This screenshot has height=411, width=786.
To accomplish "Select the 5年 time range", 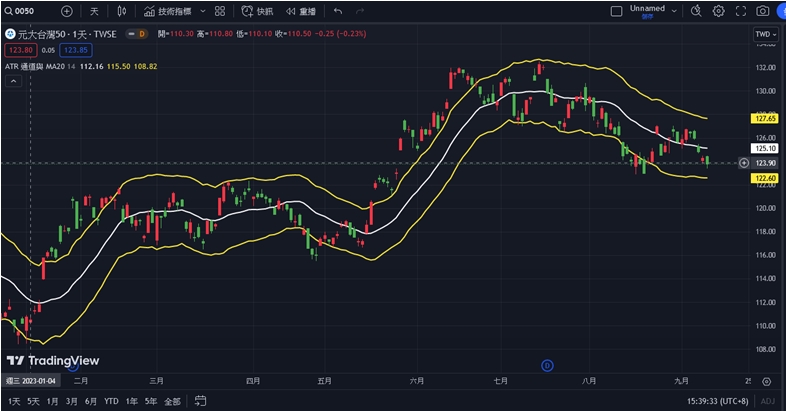I will click(x=151, y=401).
